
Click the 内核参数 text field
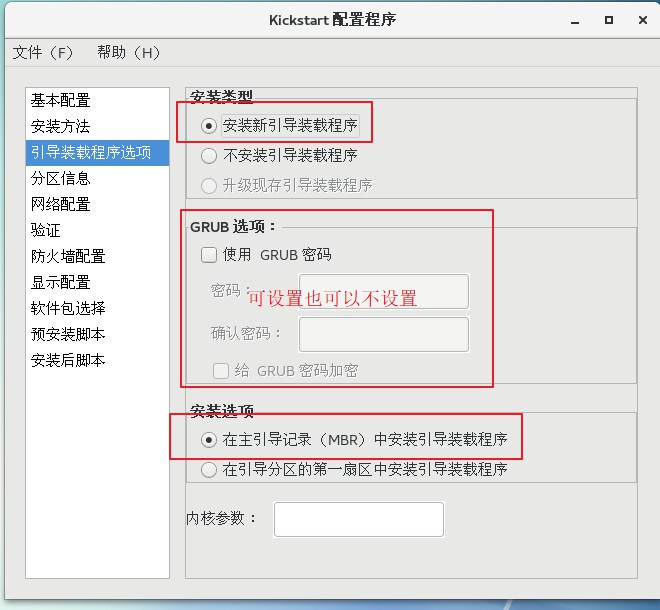click(x=359, y=519)
